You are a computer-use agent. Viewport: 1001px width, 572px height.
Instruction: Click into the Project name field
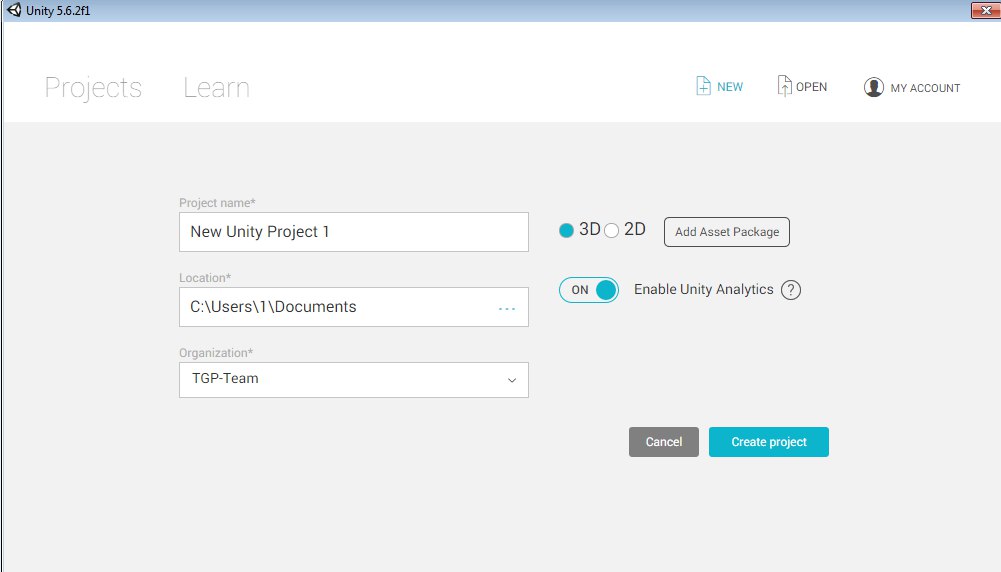354,232
